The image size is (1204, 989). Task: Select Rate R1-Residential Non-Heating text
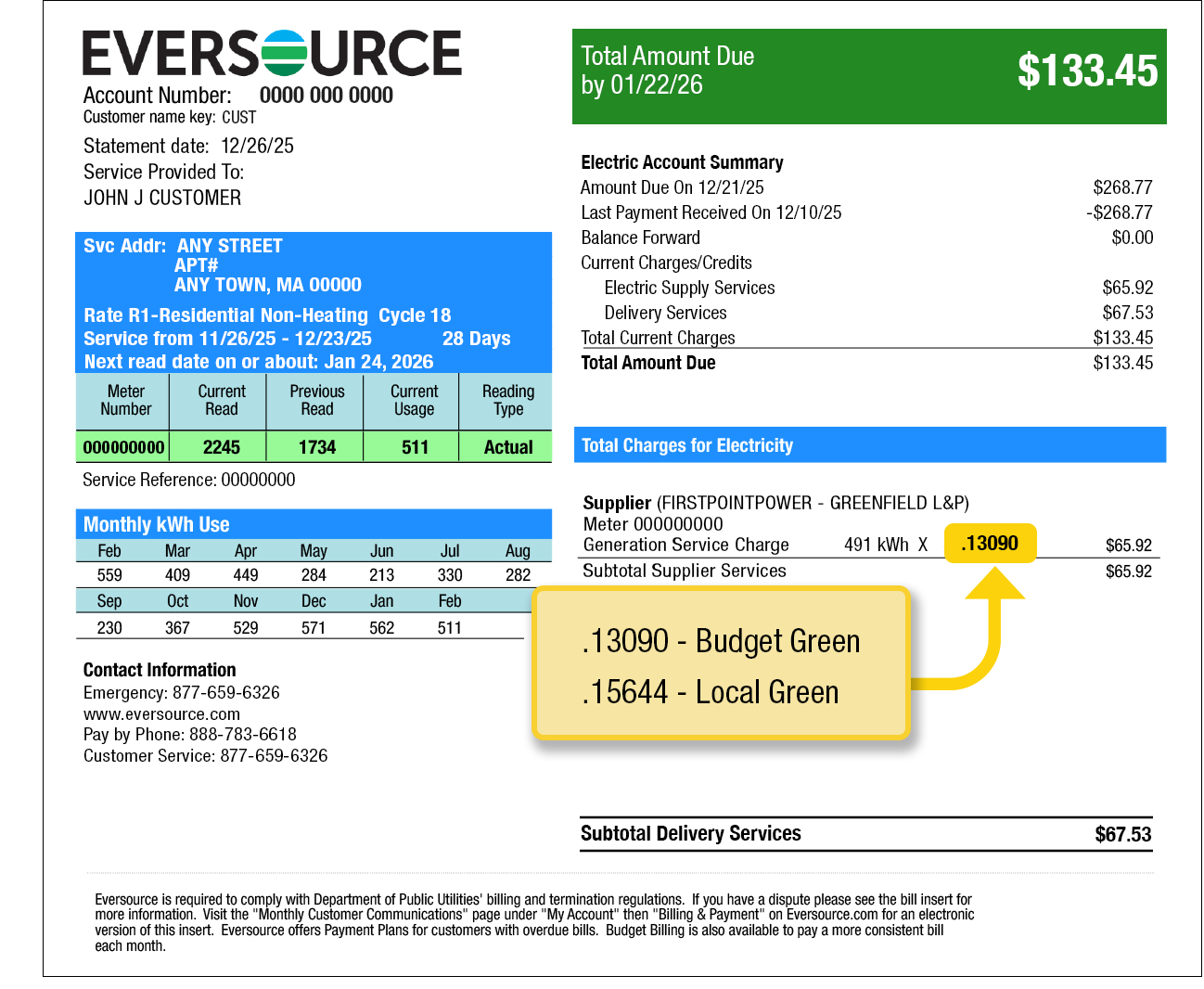point(223,315)
